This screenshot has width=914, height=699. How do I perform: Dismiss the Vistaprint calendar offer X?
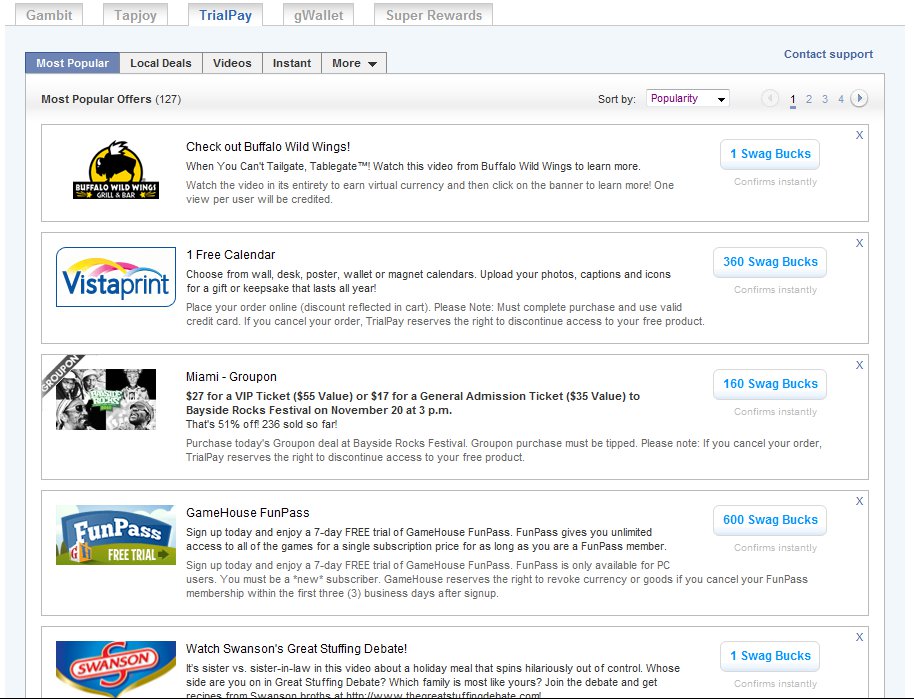coord(859,243)
